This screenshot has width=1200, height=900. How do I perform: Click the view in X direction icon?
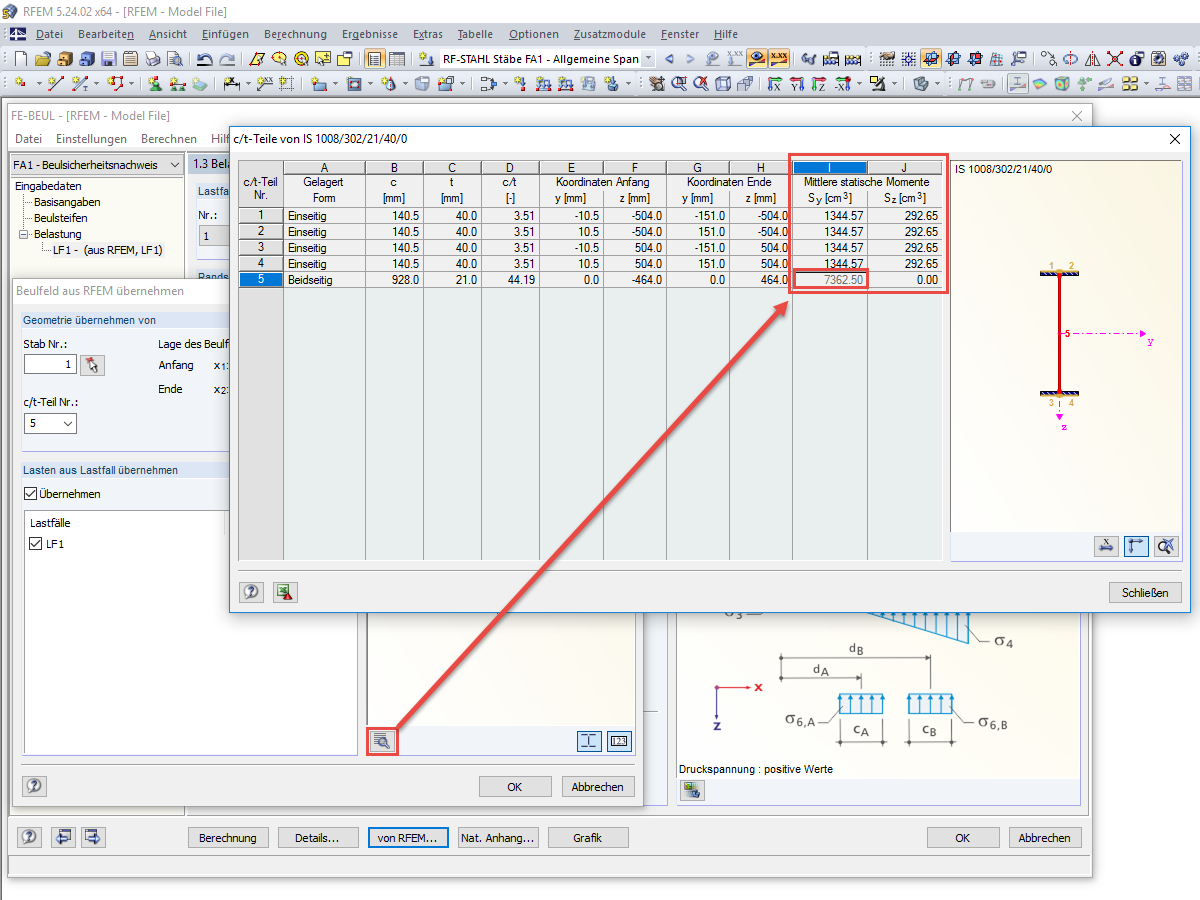[774, 83]
